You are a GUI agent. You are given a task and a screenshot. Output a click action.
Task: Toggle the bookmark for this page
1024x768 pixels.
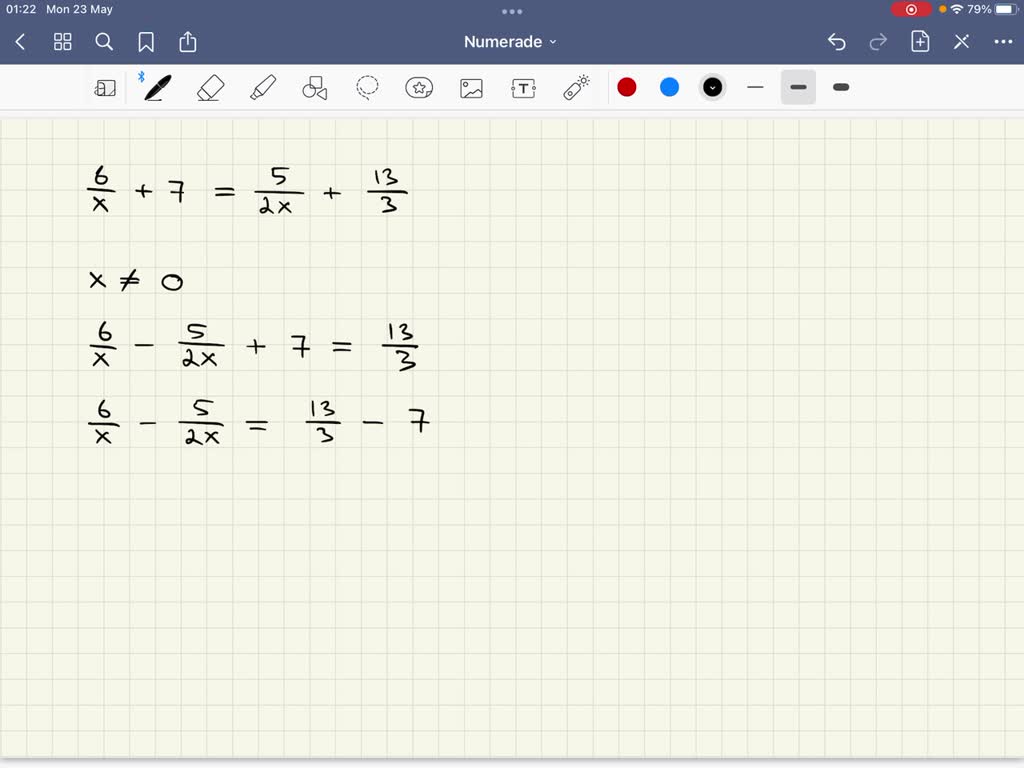coord(145,42)
